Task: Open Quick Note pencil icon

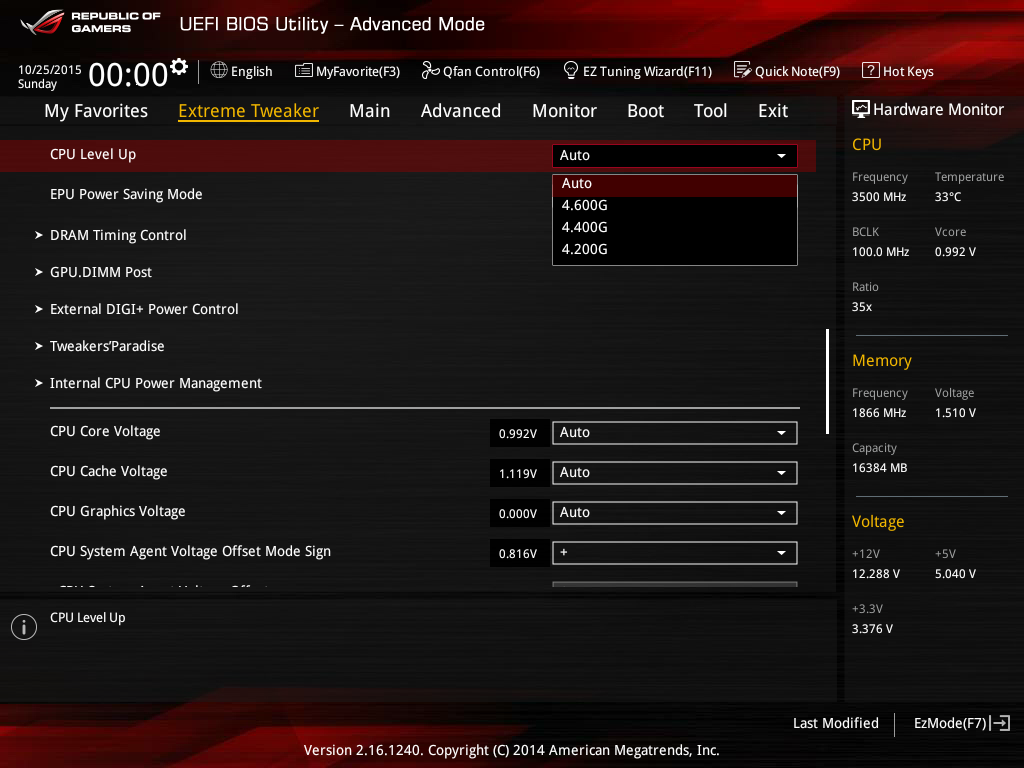Action: pyautogui.click(x=743, y=70)
